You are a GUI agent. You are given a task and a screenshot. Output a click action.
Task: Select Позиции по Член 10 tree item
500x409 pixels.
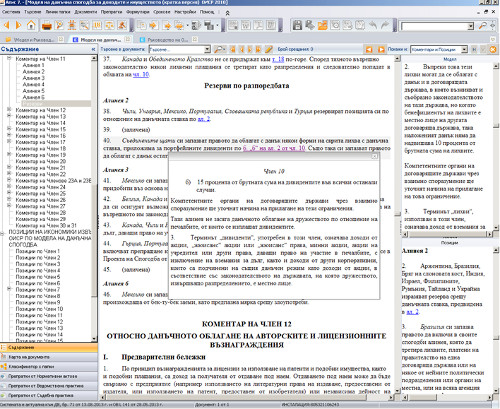click(x=39, y=309)
